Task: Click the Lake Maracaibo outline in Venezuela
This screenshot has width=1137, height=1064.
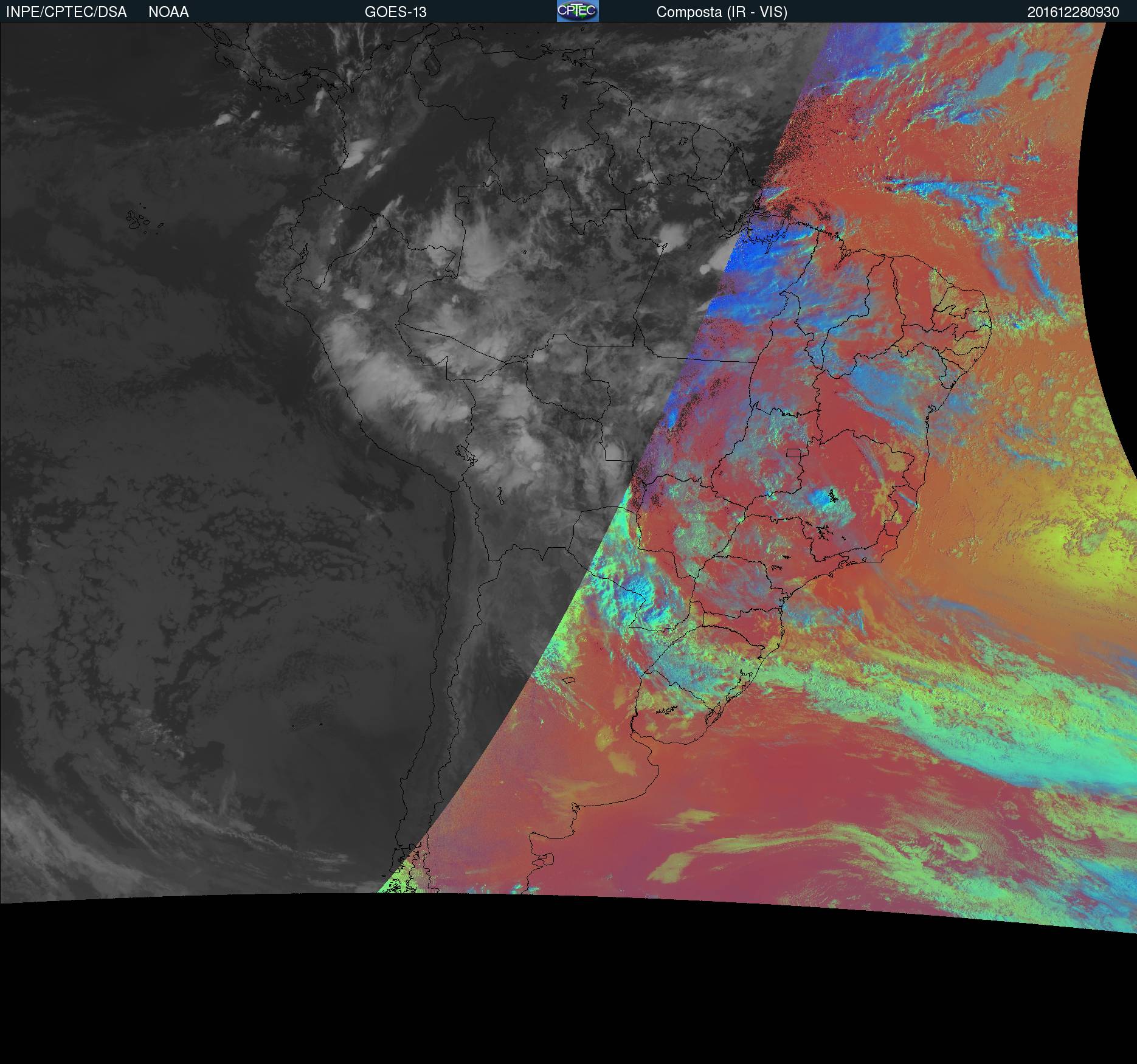Action: tap(433, 62)
